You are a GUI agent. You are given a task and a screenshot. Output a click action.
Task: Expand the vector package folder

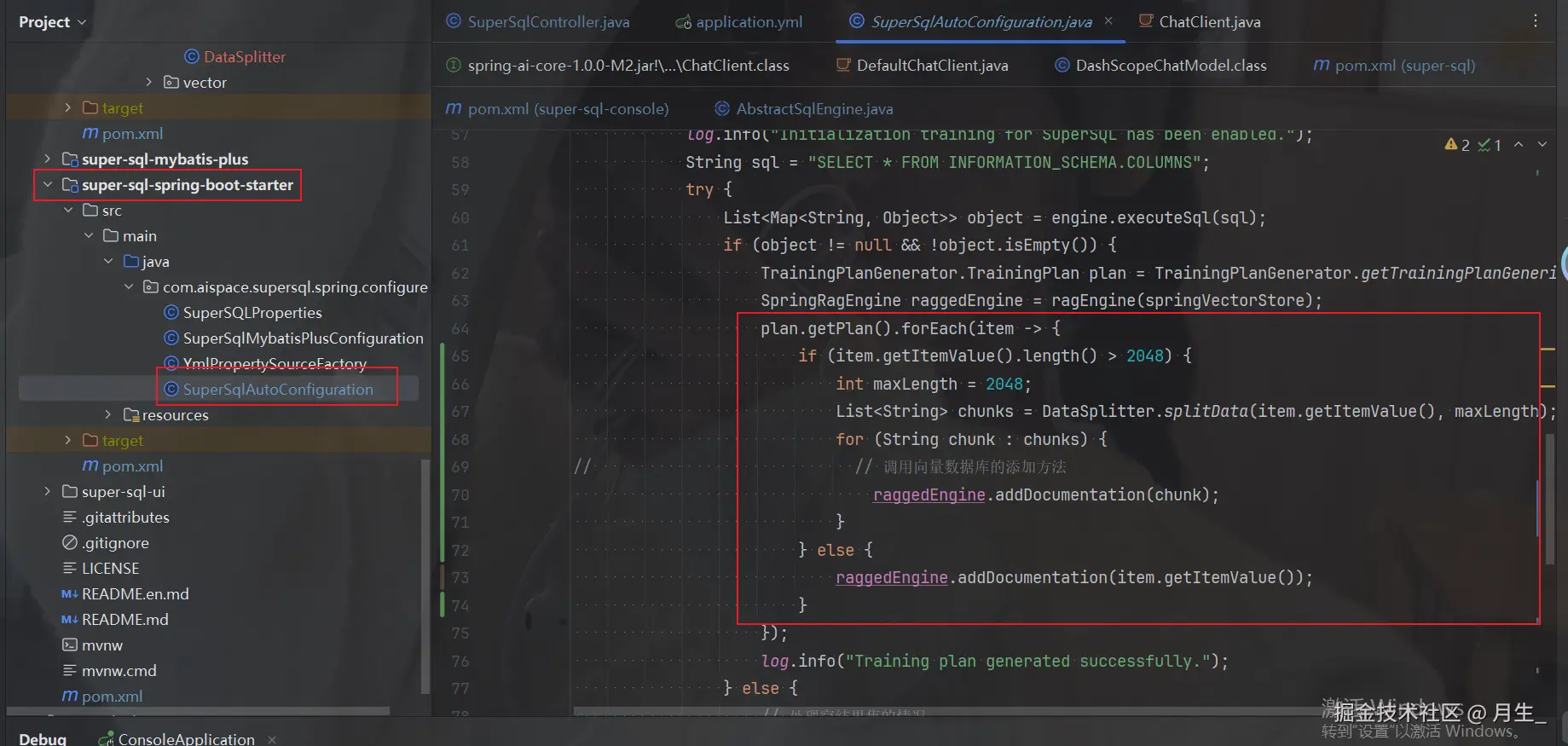[x=149, y=83]
